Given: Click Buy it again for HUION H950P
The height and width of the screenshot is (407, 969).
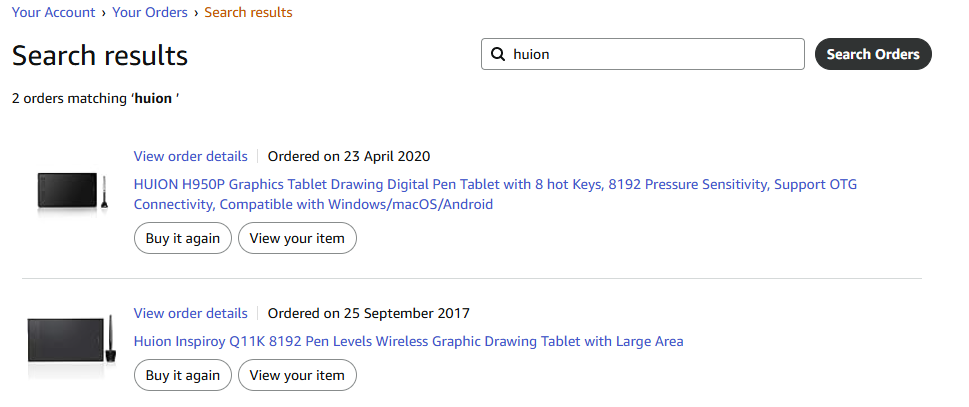Looking at the screenshot, I should 183,238.
